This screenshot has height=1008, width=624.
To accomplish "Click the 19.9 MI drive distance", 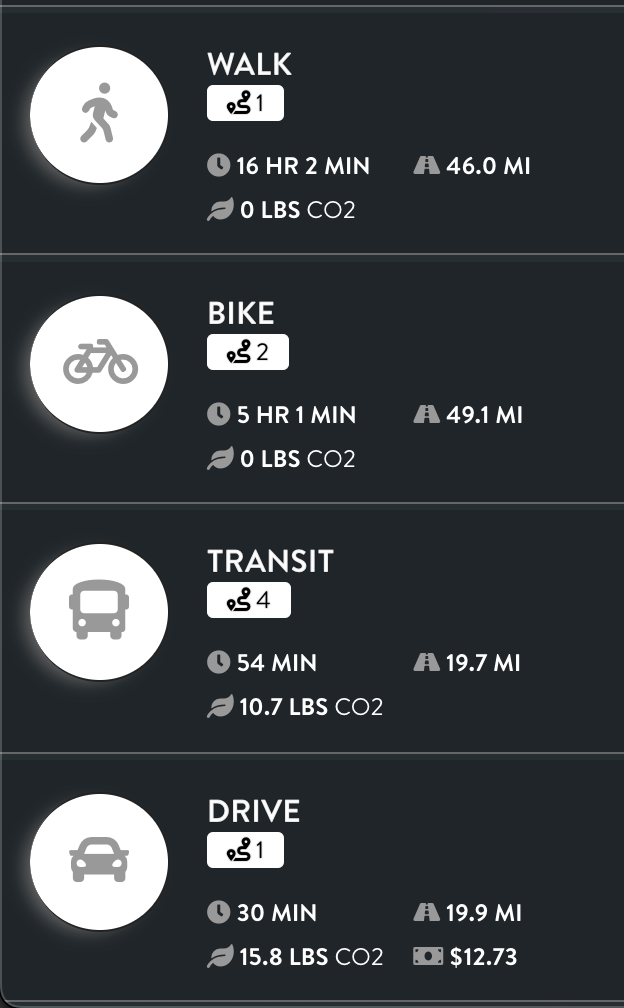I will 484,912.
